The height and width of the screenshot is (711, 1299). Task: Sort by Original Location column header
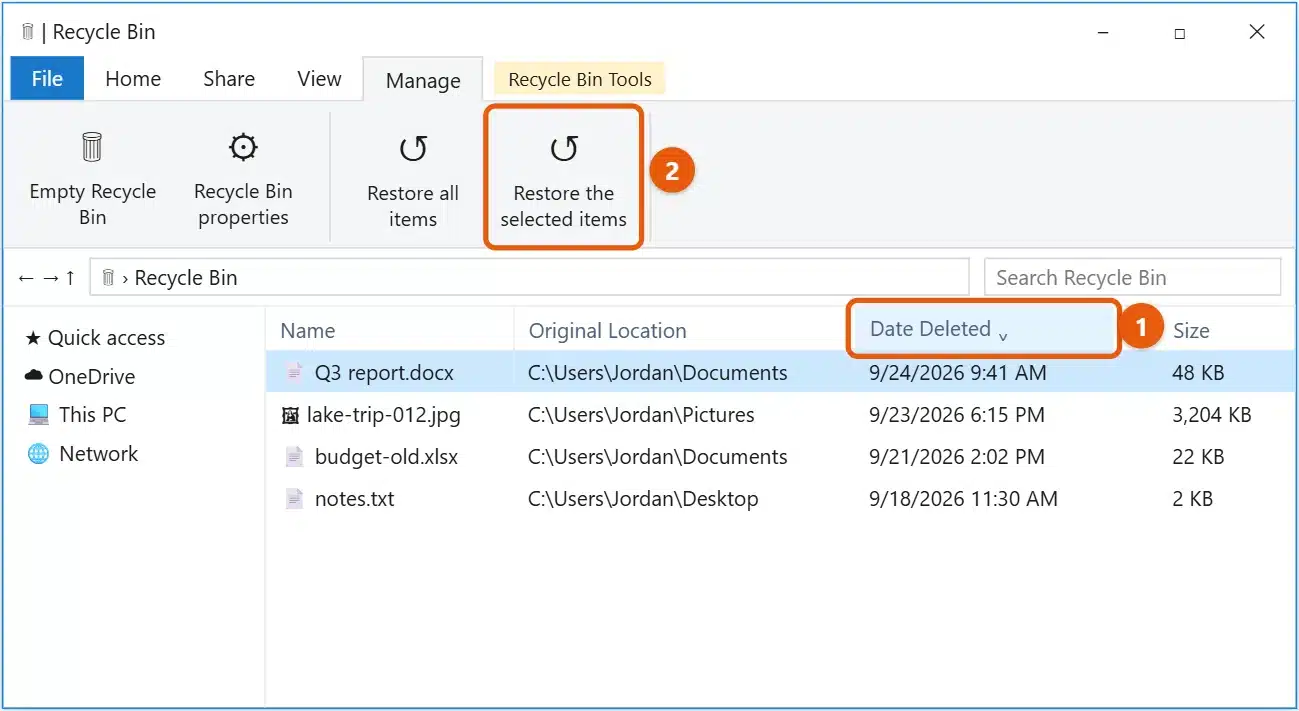[607, 331]
